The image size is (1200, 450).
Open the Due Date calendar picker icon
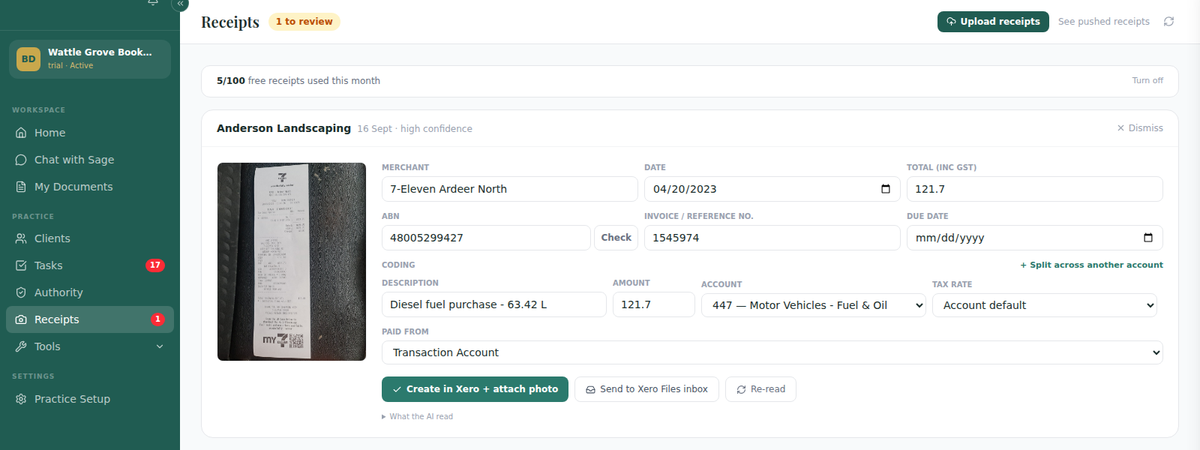pyautogui.click(x=1147, y=238)
